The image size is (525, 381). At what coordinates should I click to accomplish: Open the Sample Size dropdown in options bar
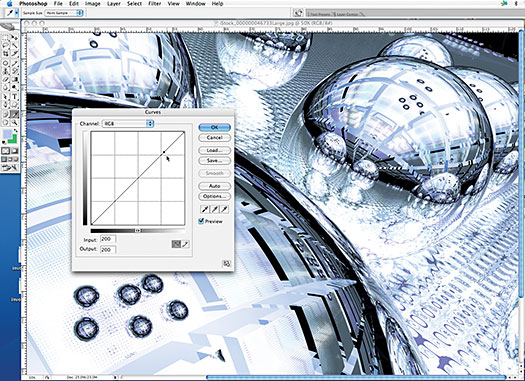click(x=65, y=13)
